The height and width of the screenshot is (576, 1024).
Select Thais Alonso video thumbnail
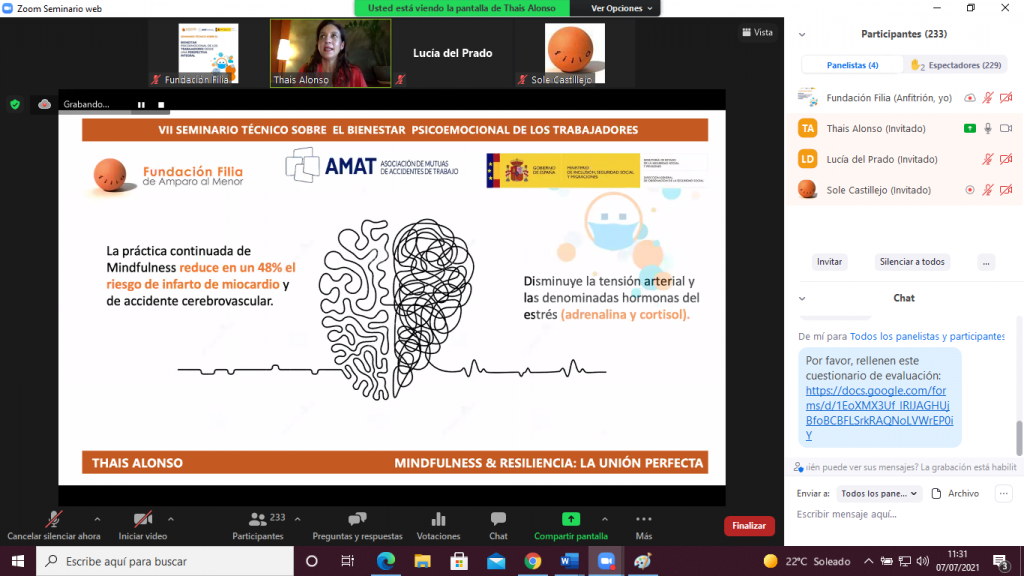[330, 53]
